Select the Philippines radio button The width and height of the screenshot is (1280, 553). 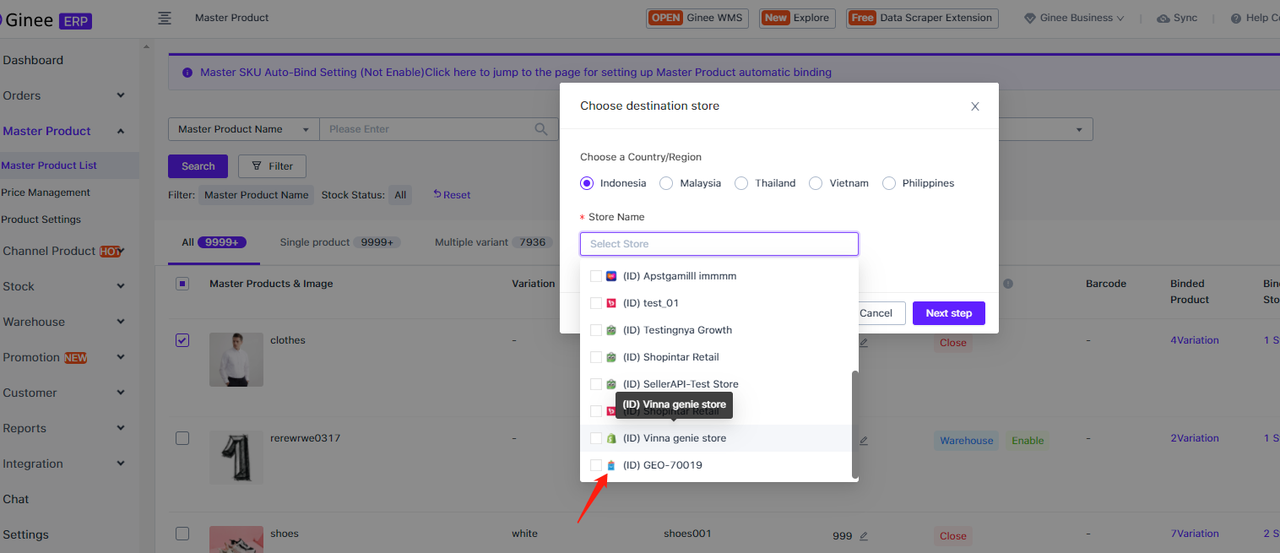click(x=889, y=183)
